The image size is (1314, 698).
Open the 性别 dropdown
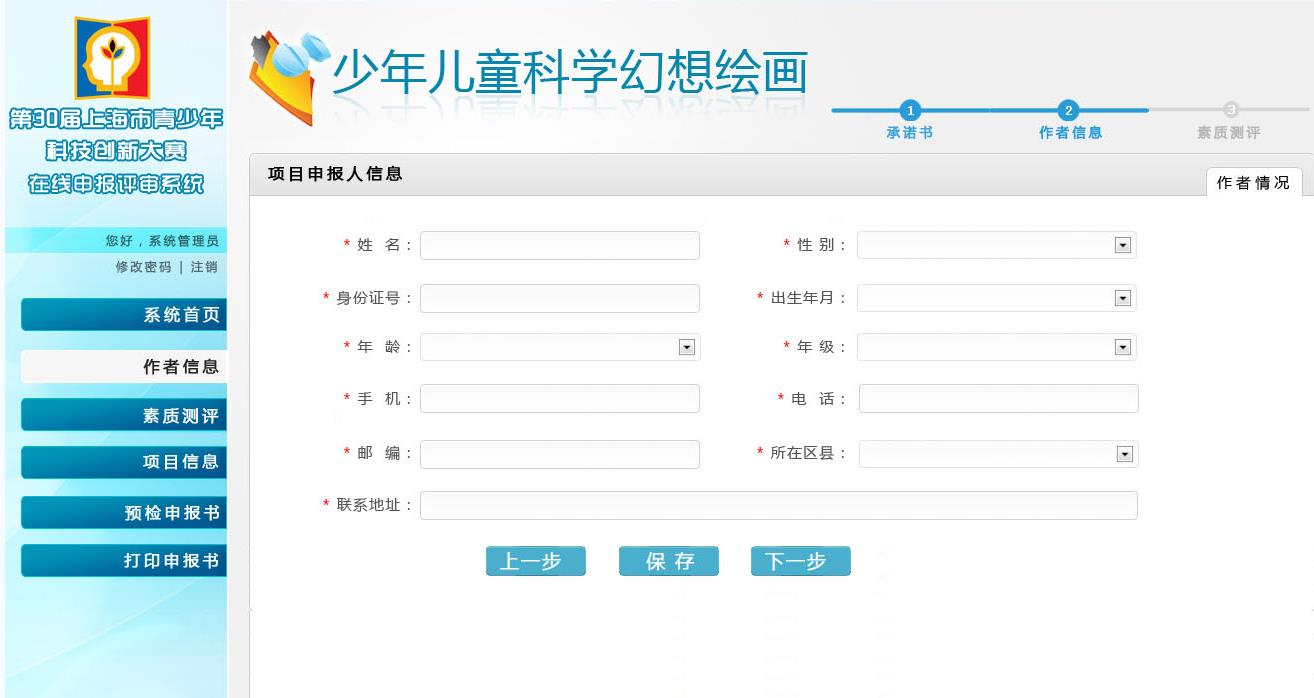pos(1122,246)
